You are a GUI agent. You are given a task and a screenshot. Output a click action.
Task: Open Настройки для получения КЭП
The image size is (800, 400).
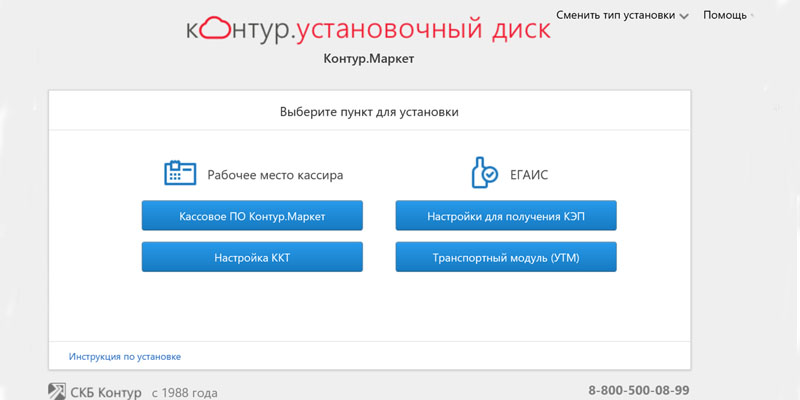506,216
